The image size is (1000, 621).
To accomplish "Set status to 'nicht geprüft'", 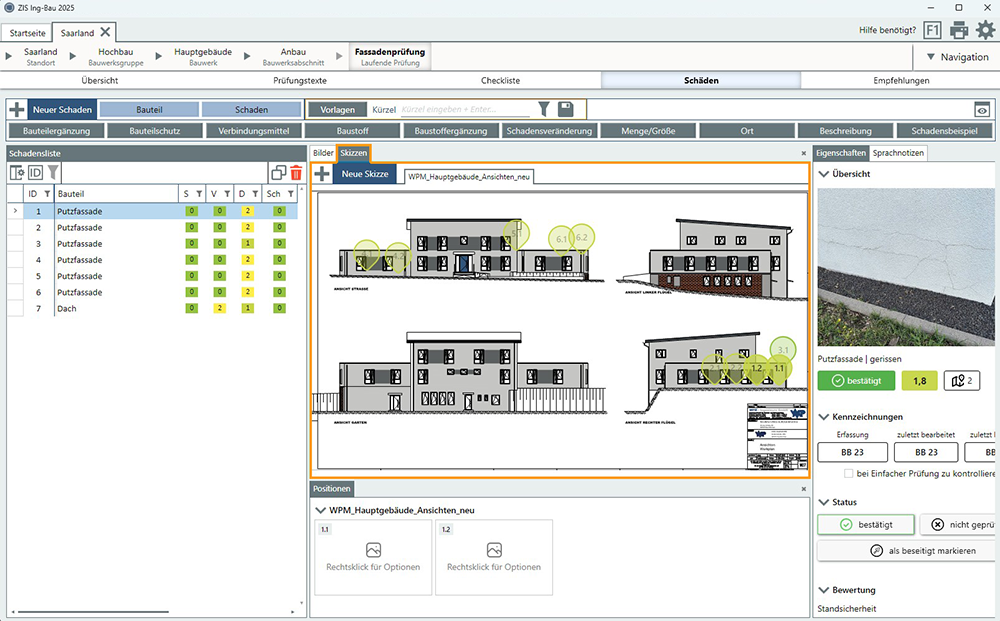I will click(x=958, y=524).
